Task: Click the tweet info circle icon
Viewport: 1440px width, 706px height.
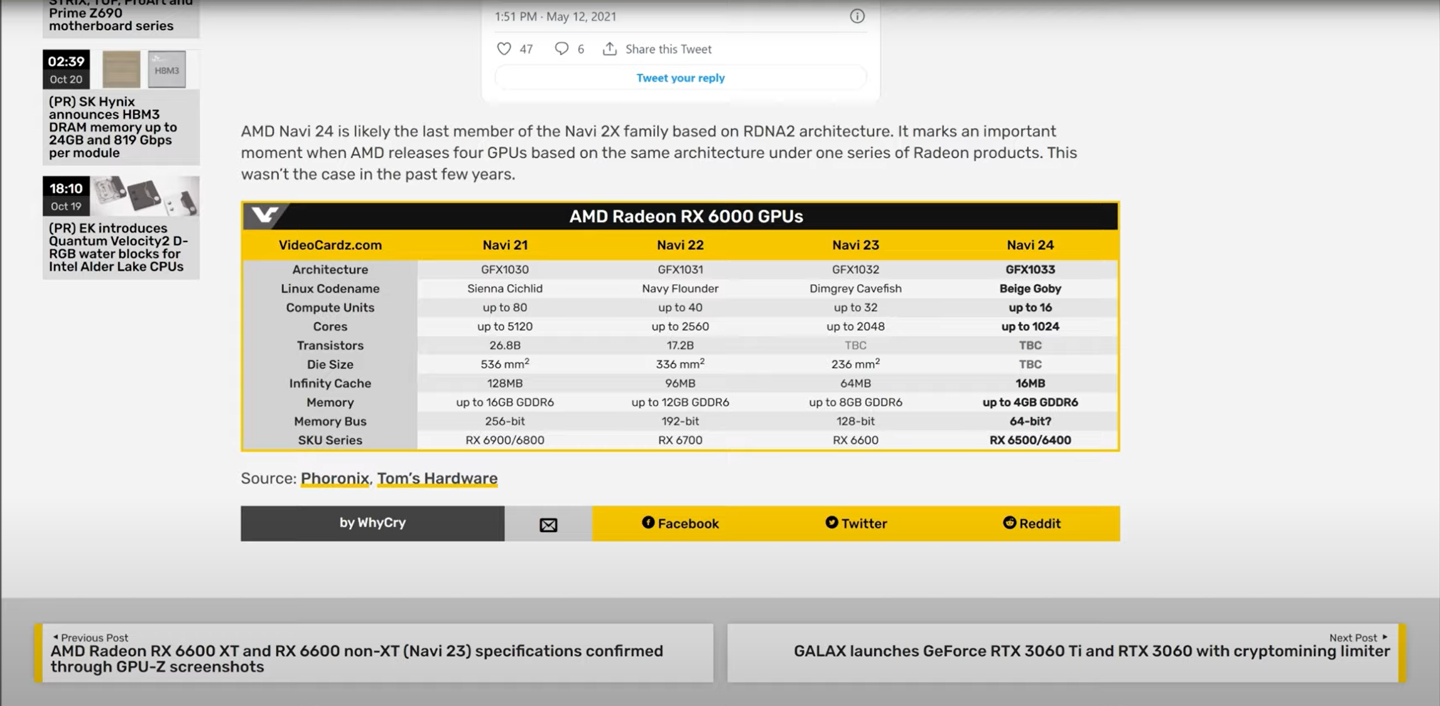Action: pyautogui.click(x=857, y=16)
